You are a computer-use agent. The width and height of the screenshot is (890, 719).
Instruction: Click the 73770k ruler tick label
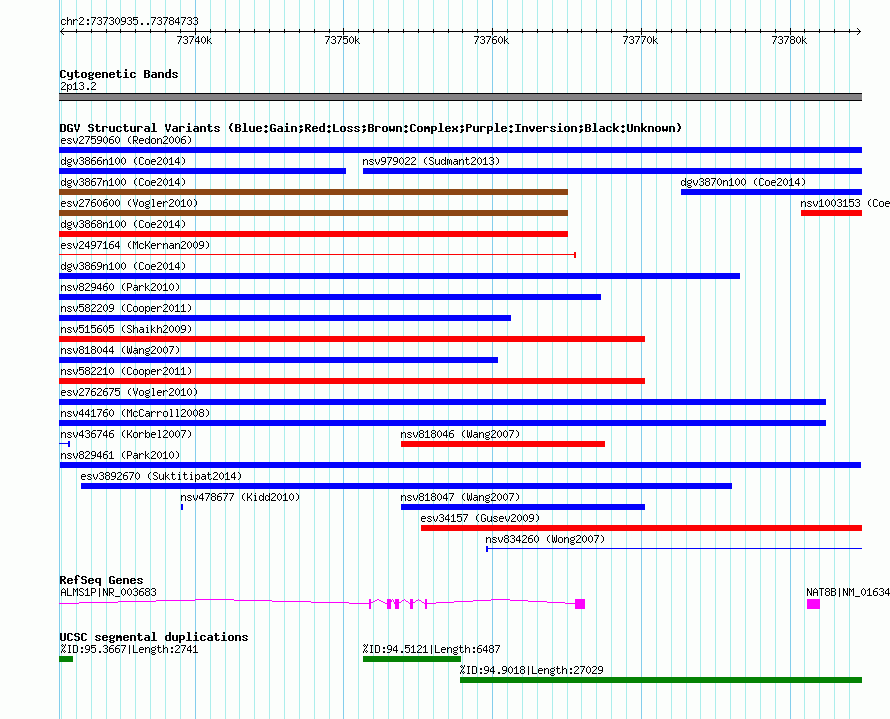tap(640, 40)
